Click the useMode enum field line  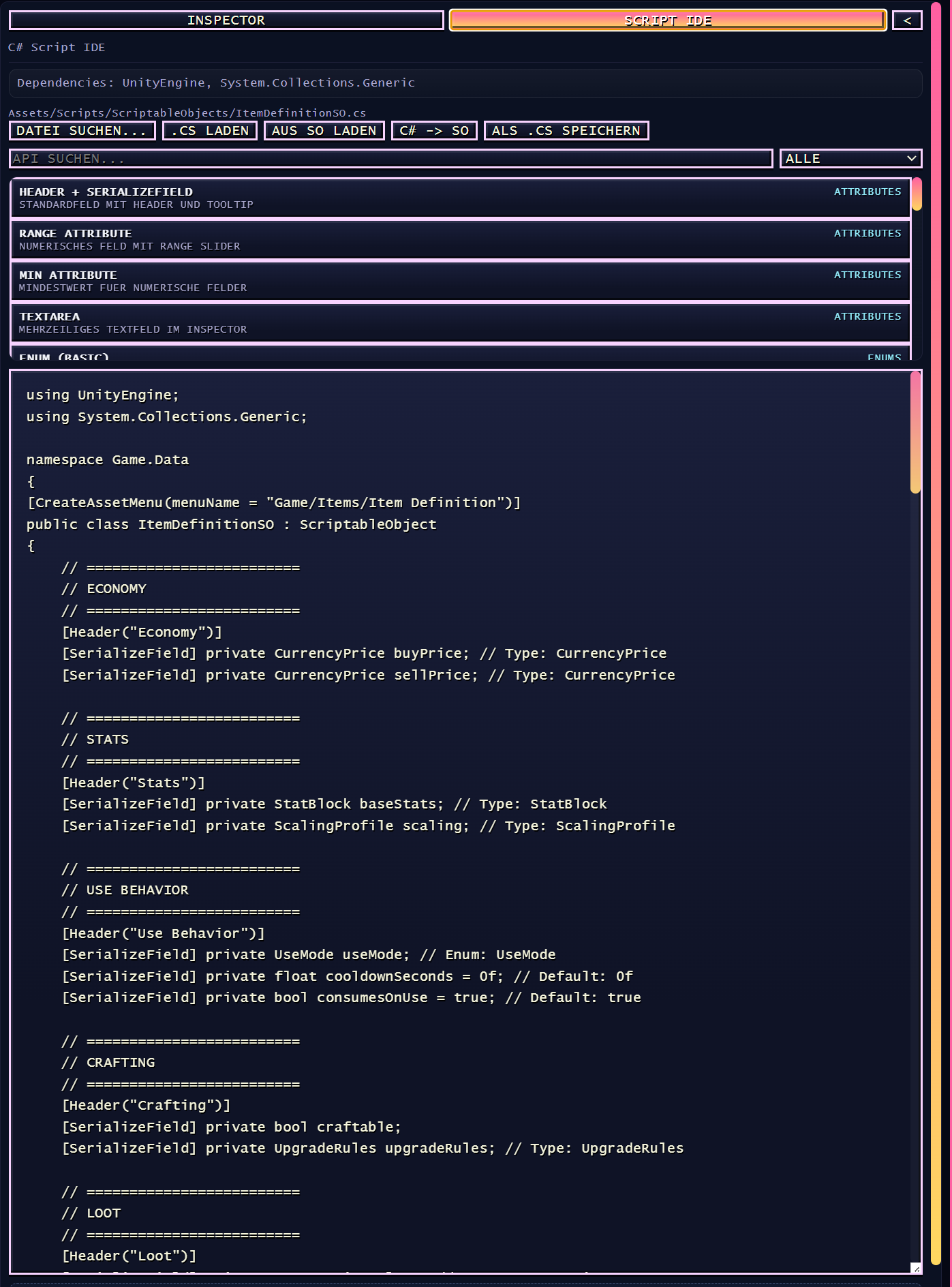pos(309,955)
